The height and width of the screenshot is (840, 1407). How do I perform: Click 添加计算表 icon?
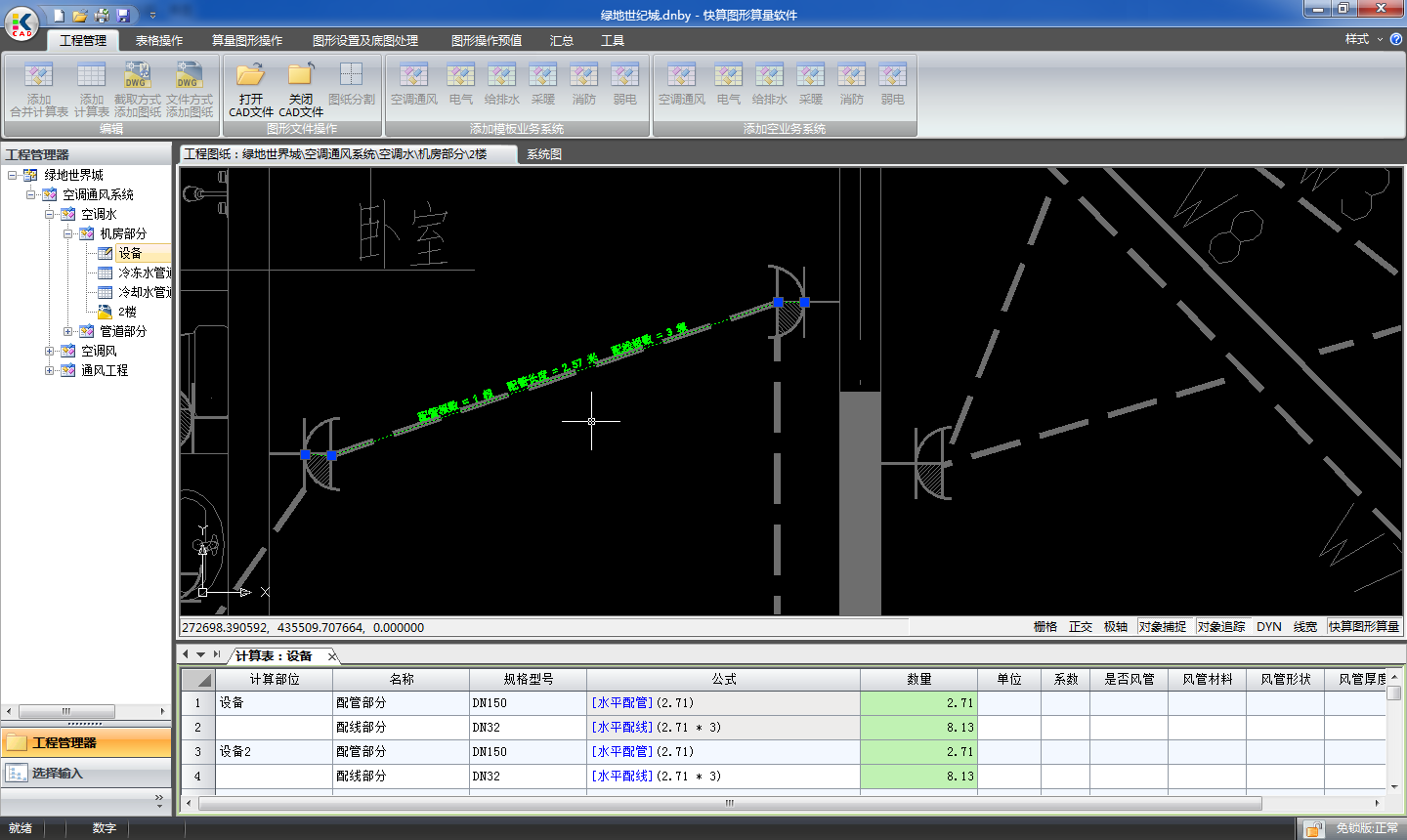point(91,90)
